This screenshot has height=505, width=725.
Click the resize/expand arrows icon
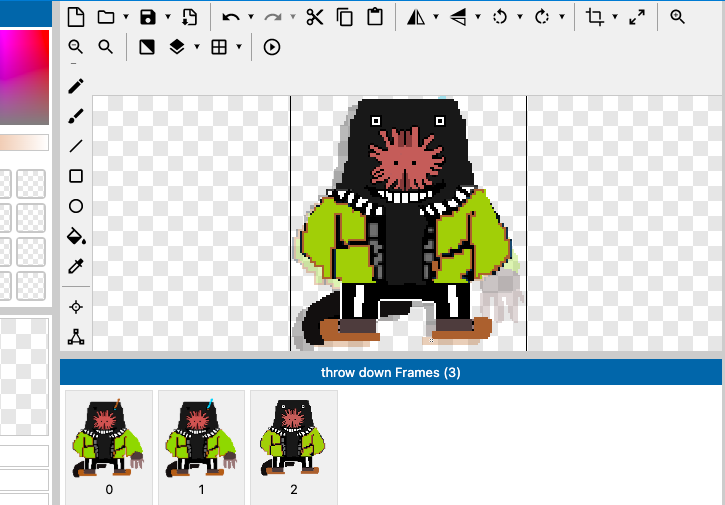click(x=637, y=17)
